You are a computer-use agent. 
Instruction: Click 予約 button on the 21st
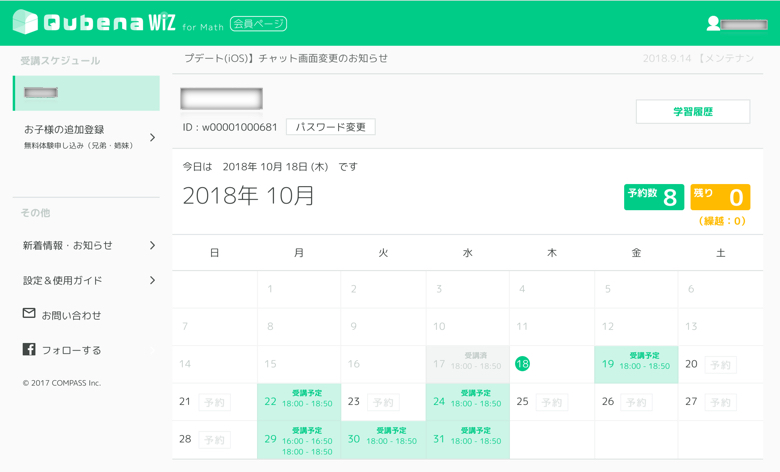214,402
